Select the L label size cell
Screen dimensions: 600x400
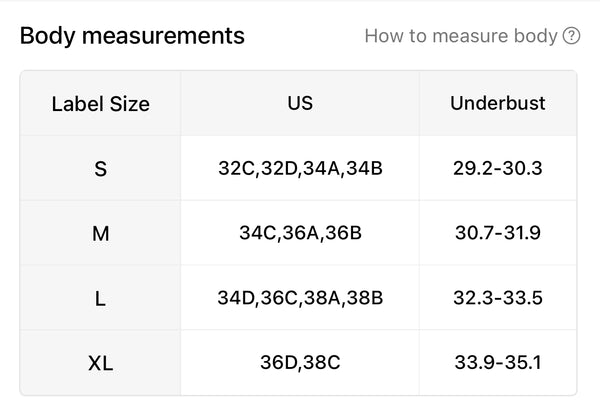(x=101, y=298)
